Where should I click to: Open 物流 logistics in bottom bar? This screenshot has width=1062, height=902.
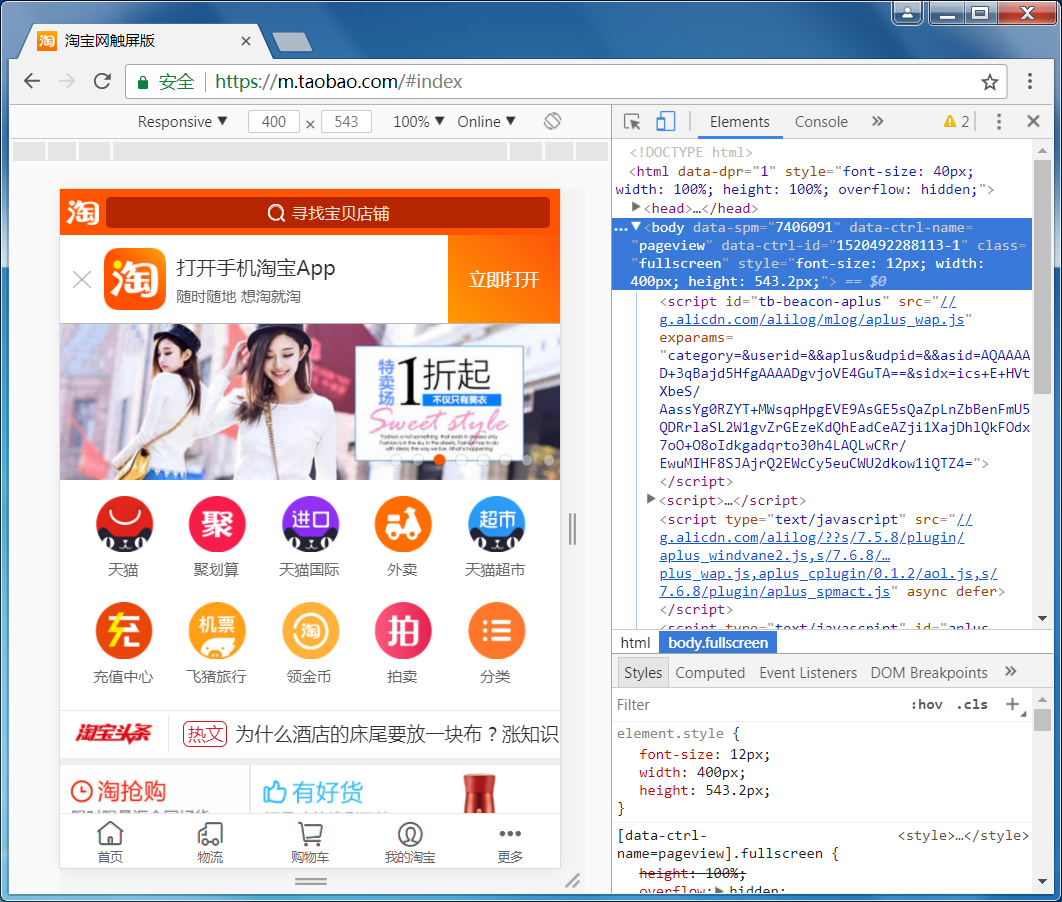210,834
